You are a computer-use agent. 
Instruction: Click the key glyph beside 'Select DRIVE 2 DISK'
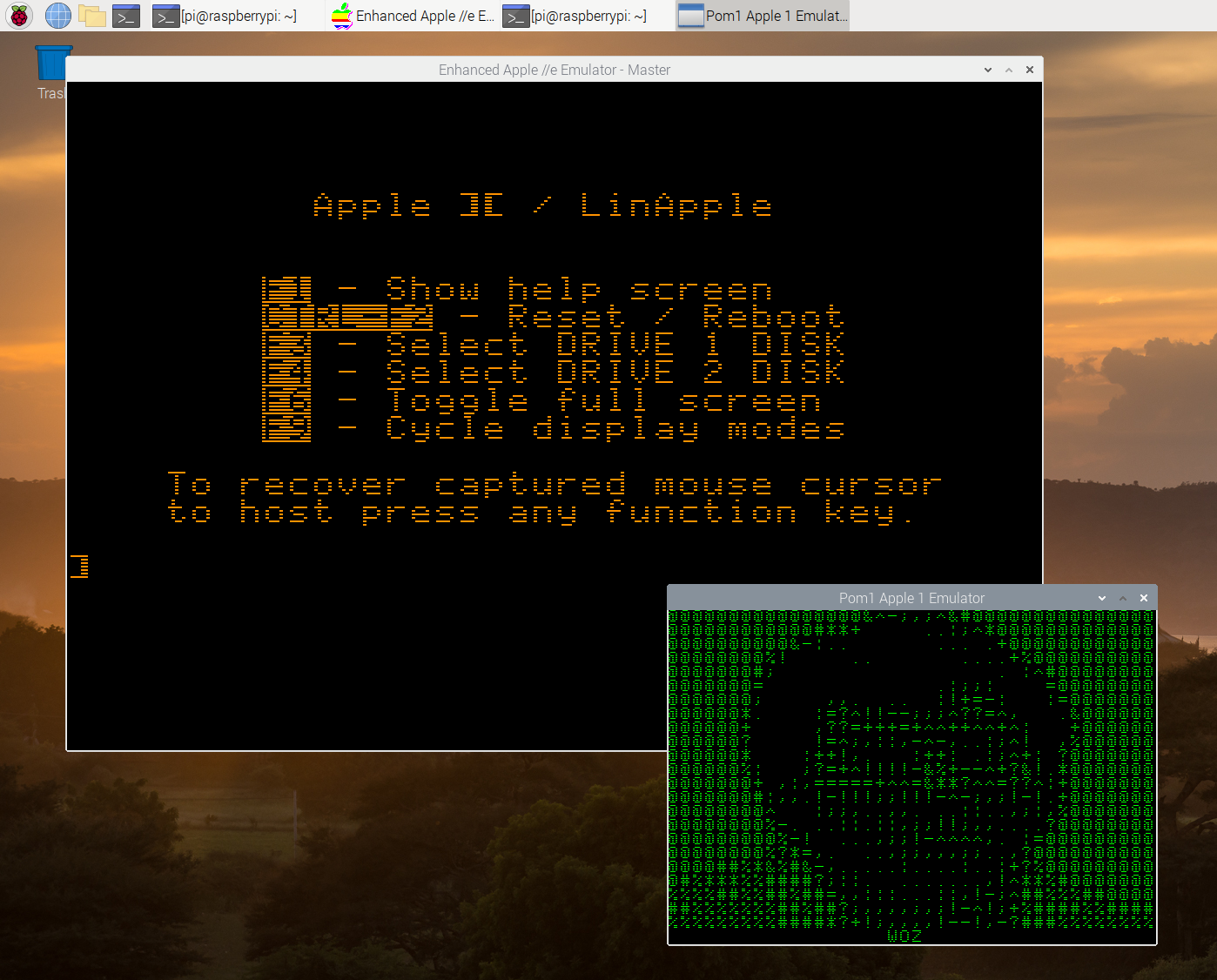(286, 373)
